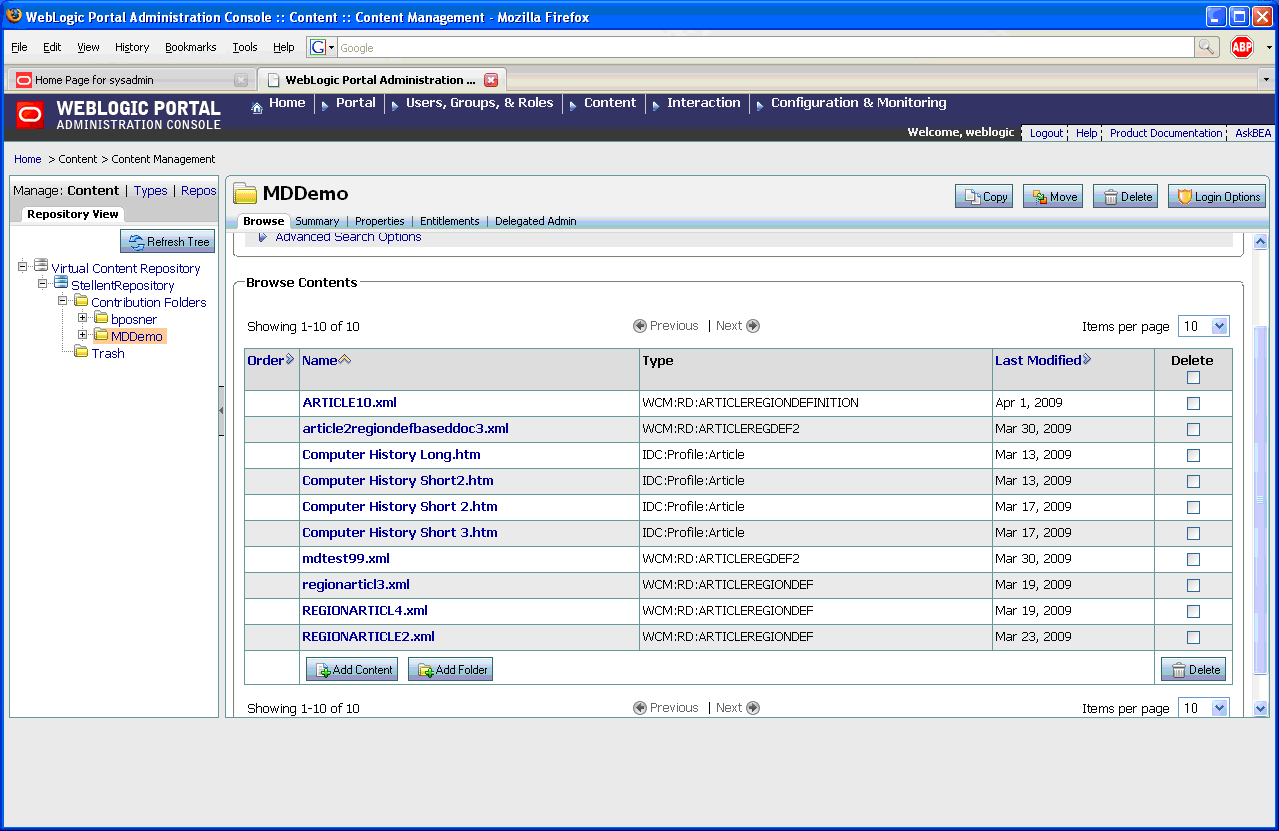Click the Previous arrow icon above the table
The width and height of the screenshot is (1279, 831).
tap(640, 326)
